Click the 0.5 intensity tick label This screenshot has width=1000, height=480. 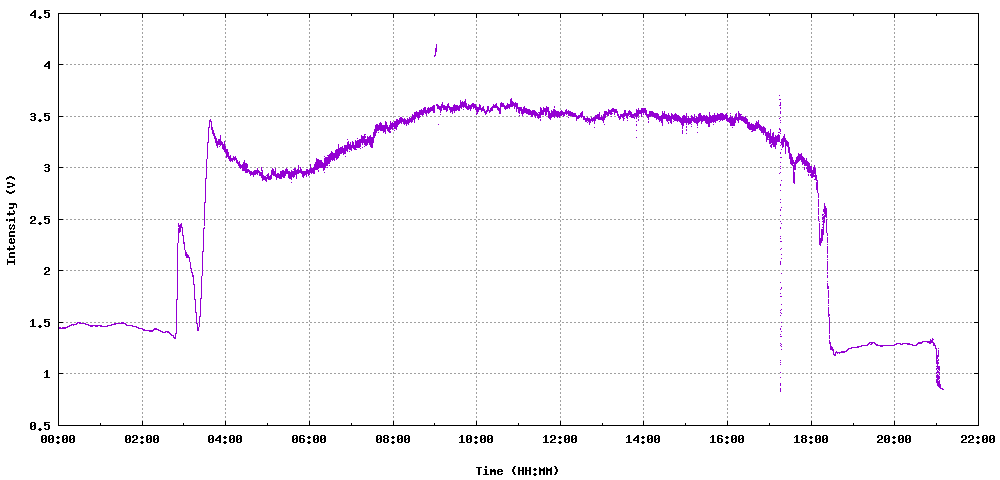point(40,425)
